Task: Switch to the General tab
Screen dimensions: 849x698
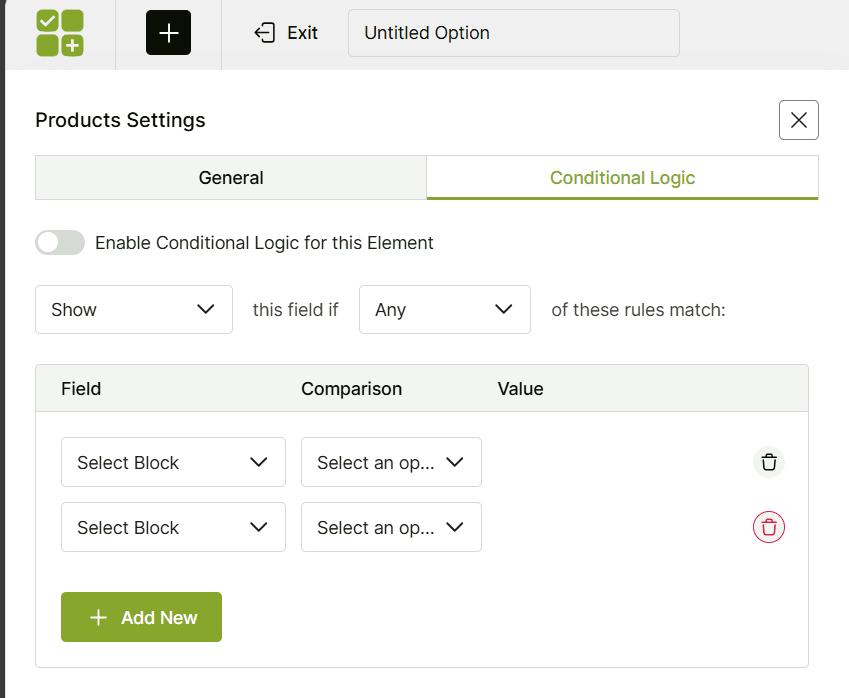Action: click(x=231, y=178)
